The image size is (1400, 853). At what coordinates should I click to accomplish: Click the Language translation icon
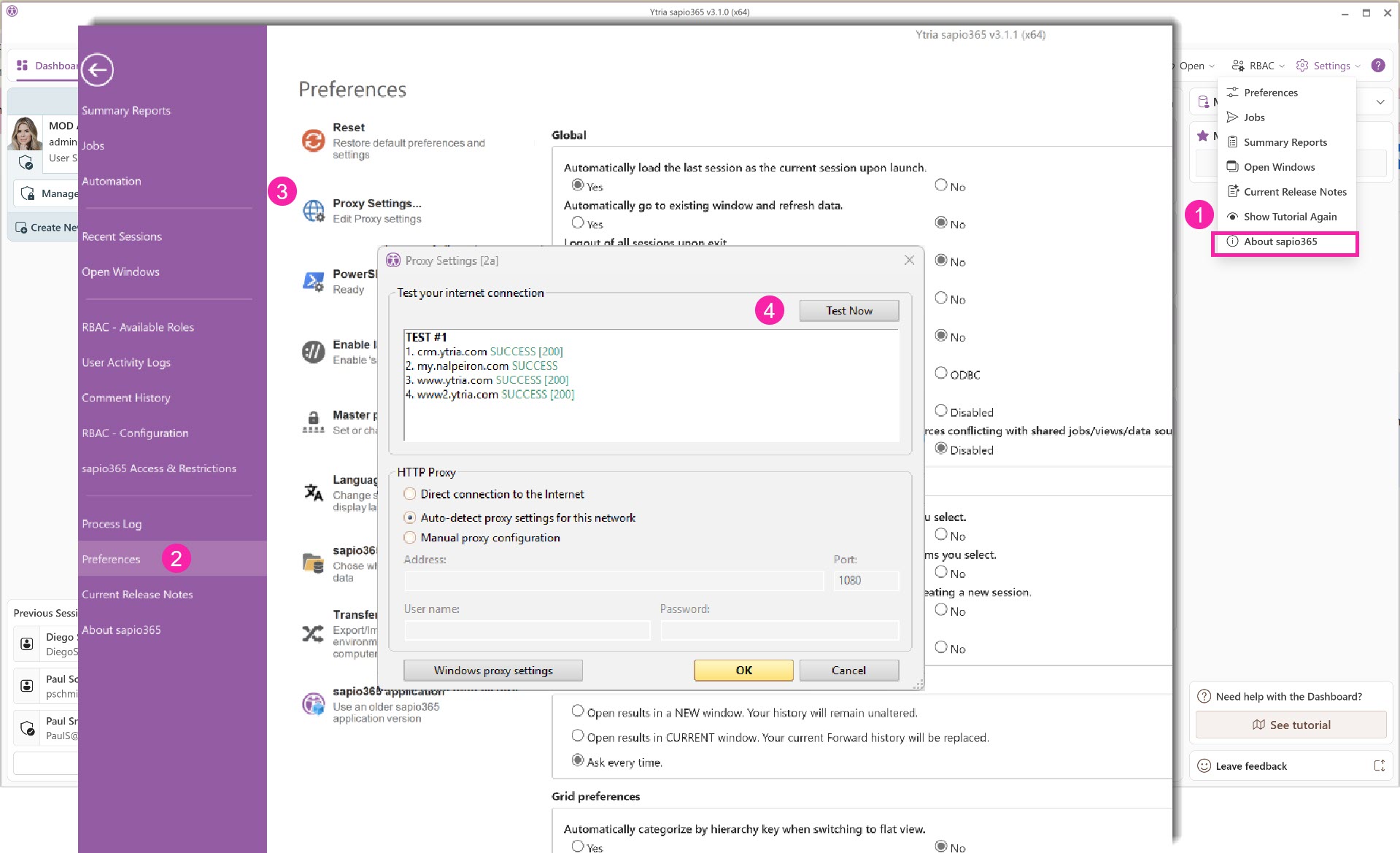[313, 493]
